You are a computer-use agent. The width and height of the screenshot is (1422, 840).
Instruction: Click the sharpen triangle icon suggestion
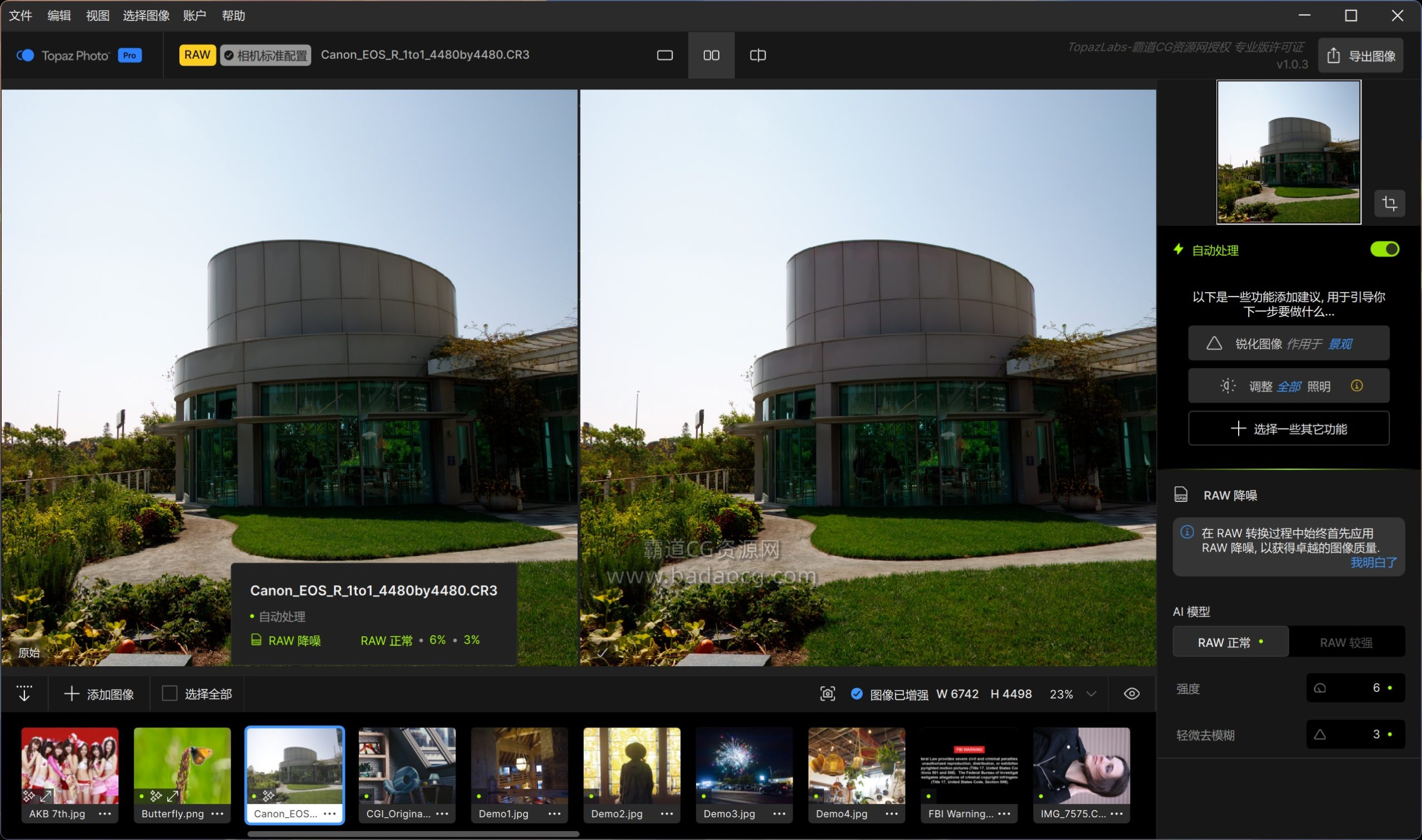click(1214, 344)
